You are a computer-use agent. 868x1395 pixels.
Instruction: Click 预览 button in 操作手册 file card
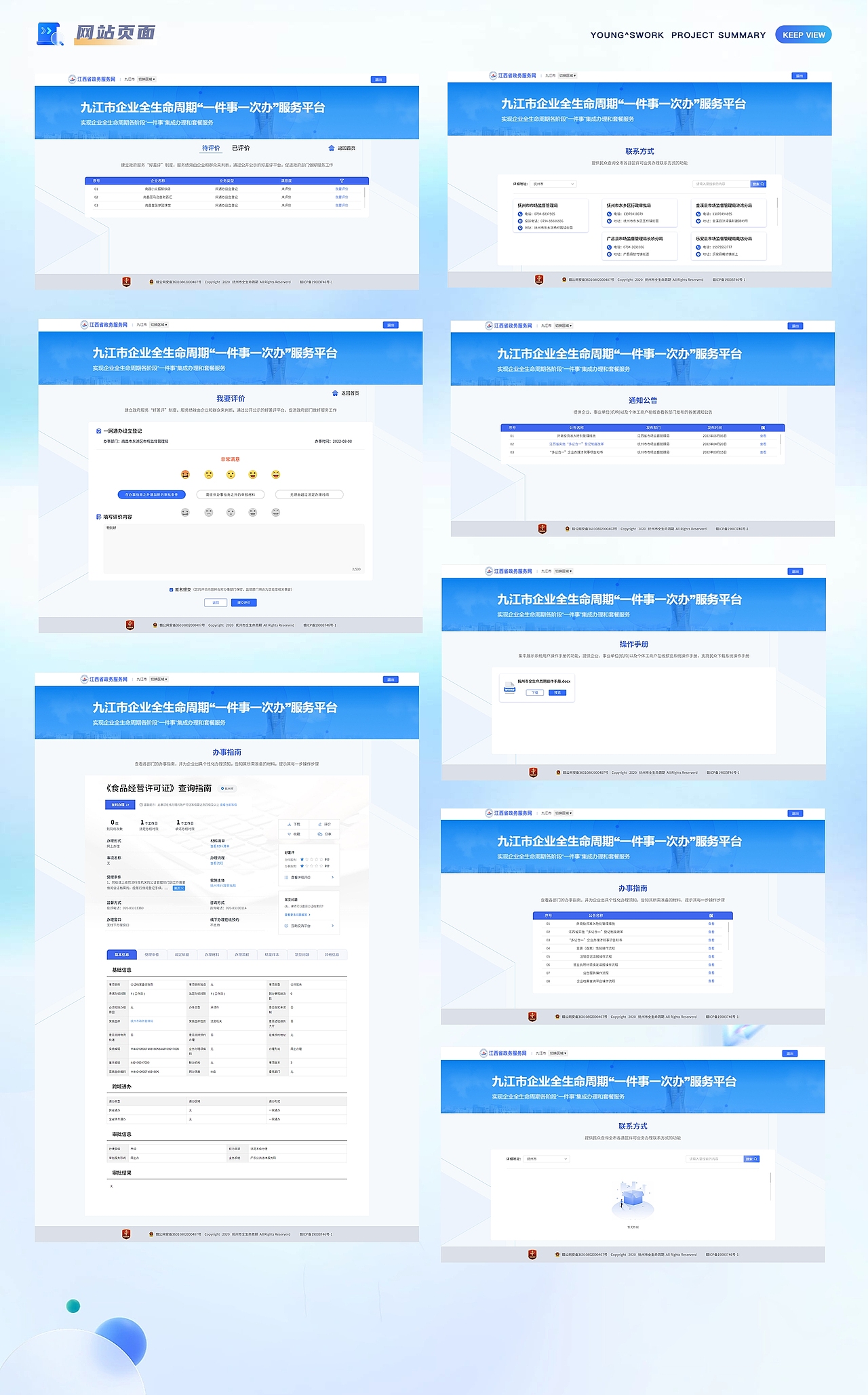pyautogui.click(x=557, y=692)
